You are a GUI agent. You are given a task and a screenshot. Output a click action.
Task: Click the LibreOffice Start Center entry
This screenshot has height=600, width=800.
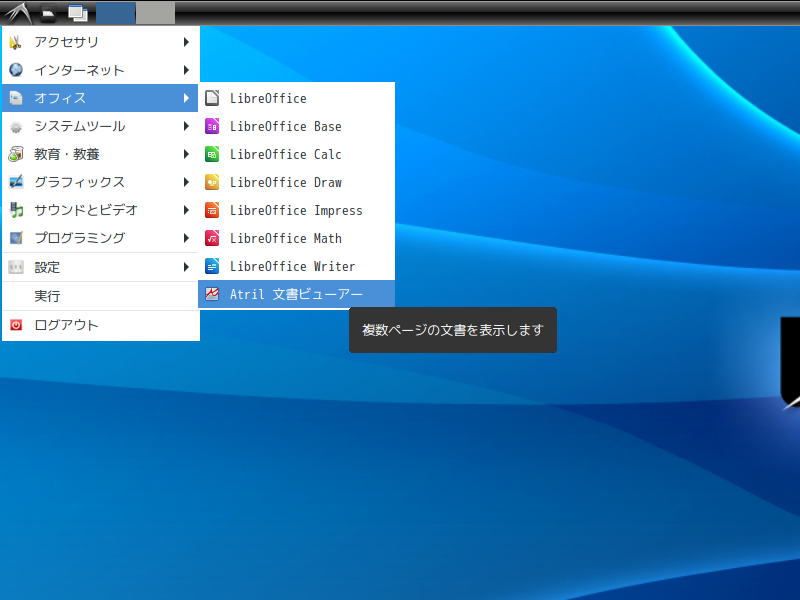pyautogui.click(x=268, y=98)
